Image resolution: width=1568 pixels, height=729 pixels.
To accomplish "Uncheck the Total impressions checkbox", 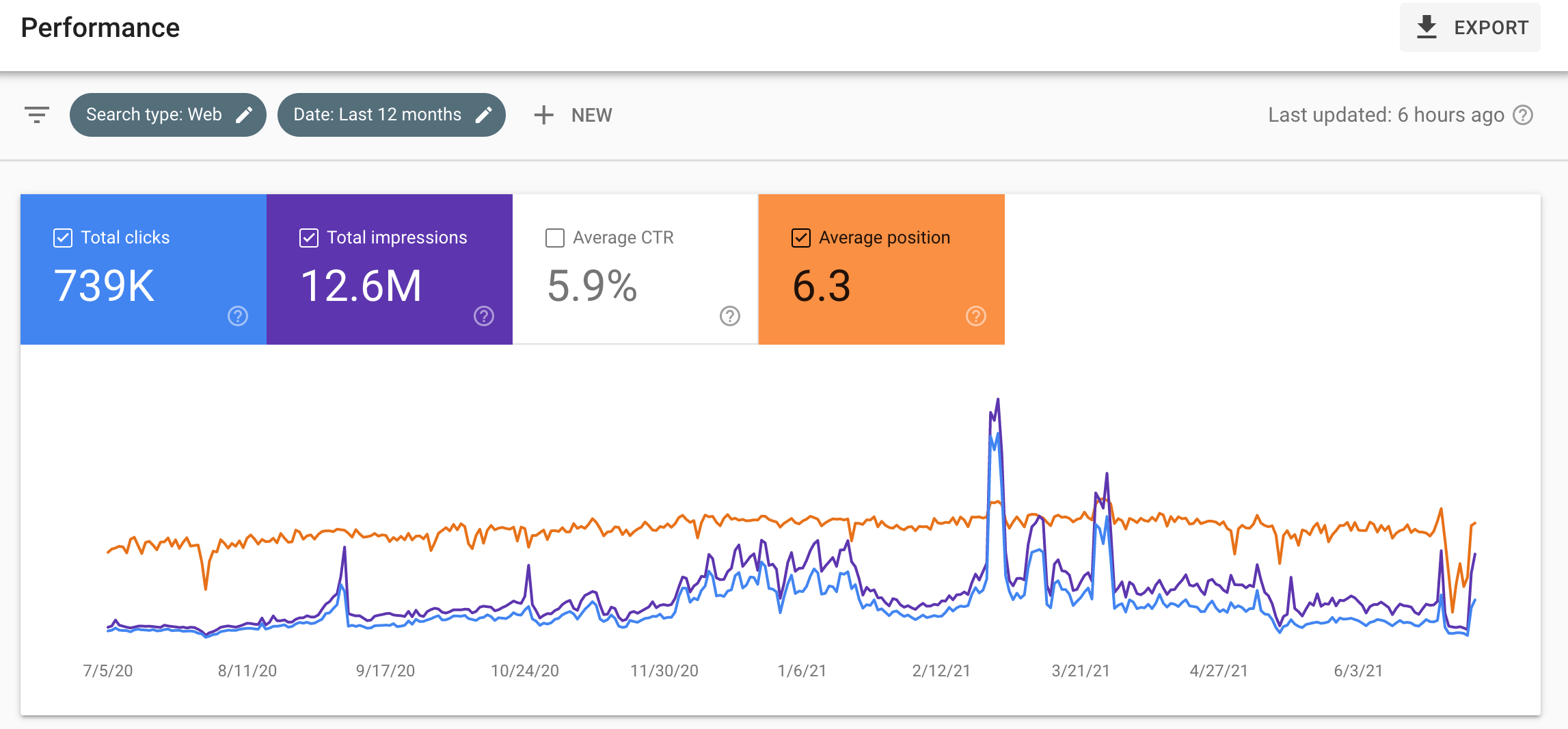I will pos(309,238).
